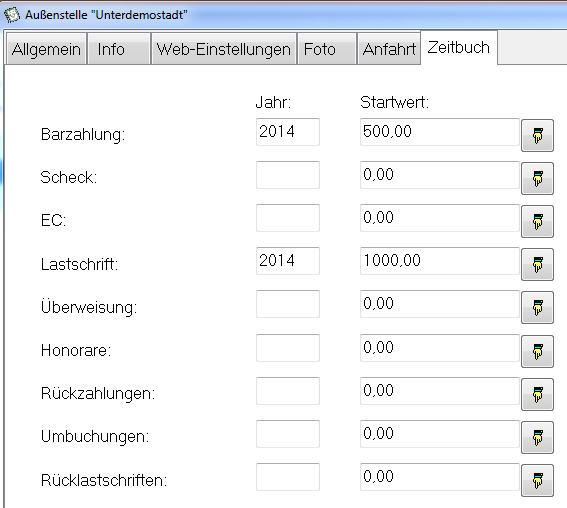Open the Info tab
Image resolution: width=567 pixels, height=508 pixels.
tap(119, 49)
